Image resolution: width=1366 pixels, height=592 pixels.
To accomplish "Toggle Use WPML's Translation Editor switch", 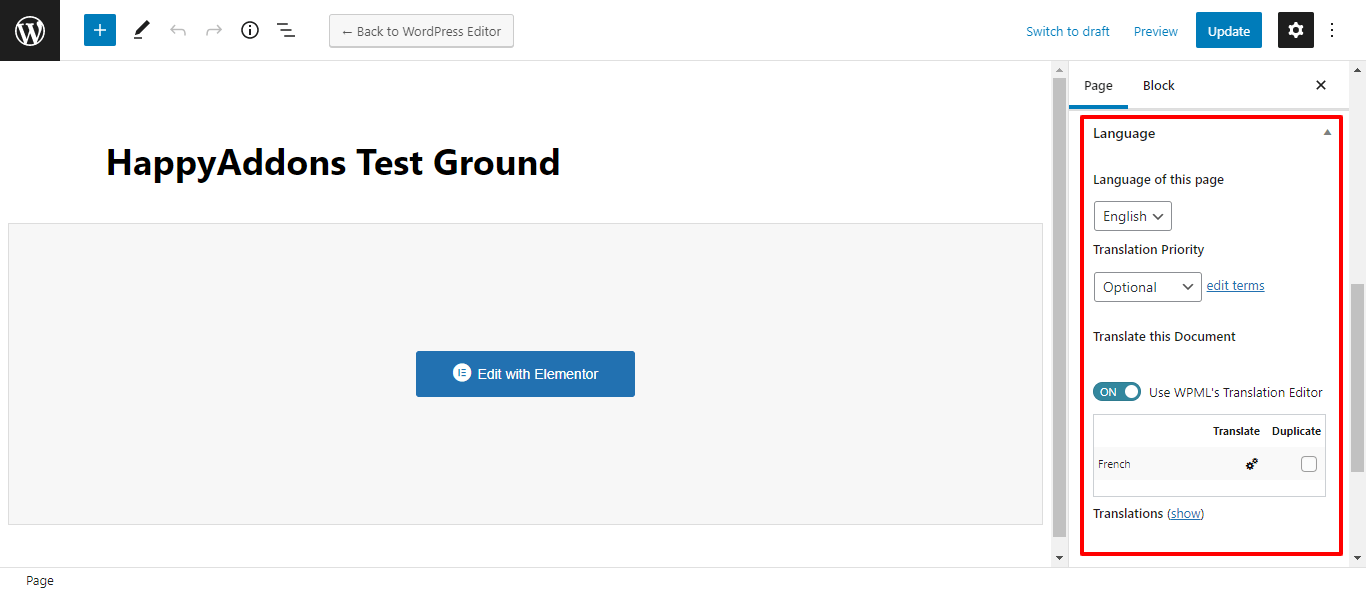I will (1117, 392).
